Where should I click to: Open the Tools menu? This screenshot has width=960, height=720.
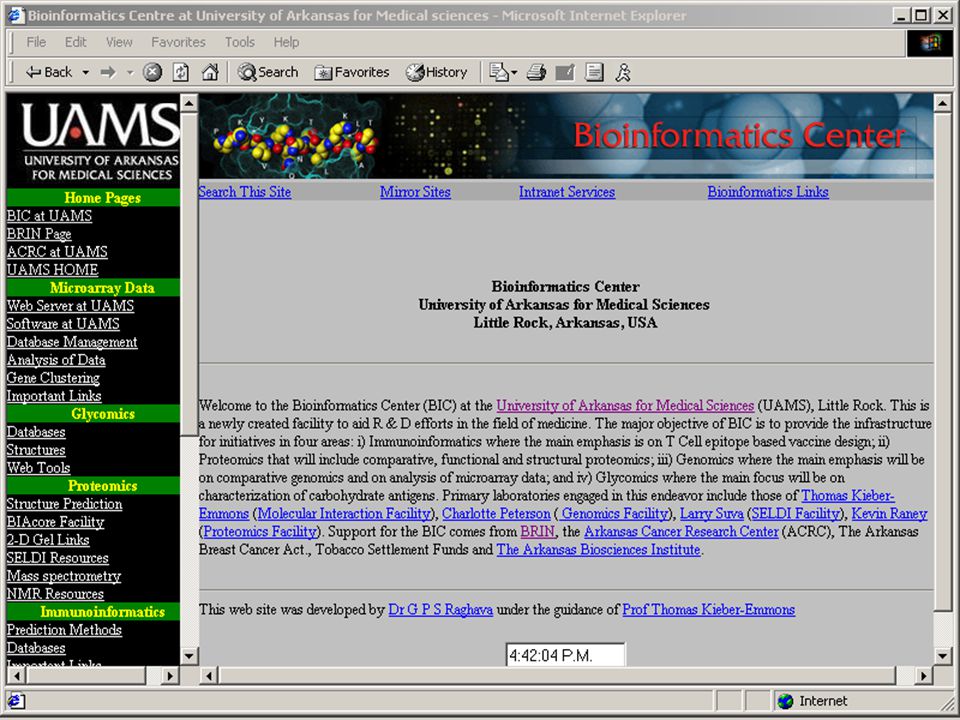pyautogui.click(x=239, y=42)
